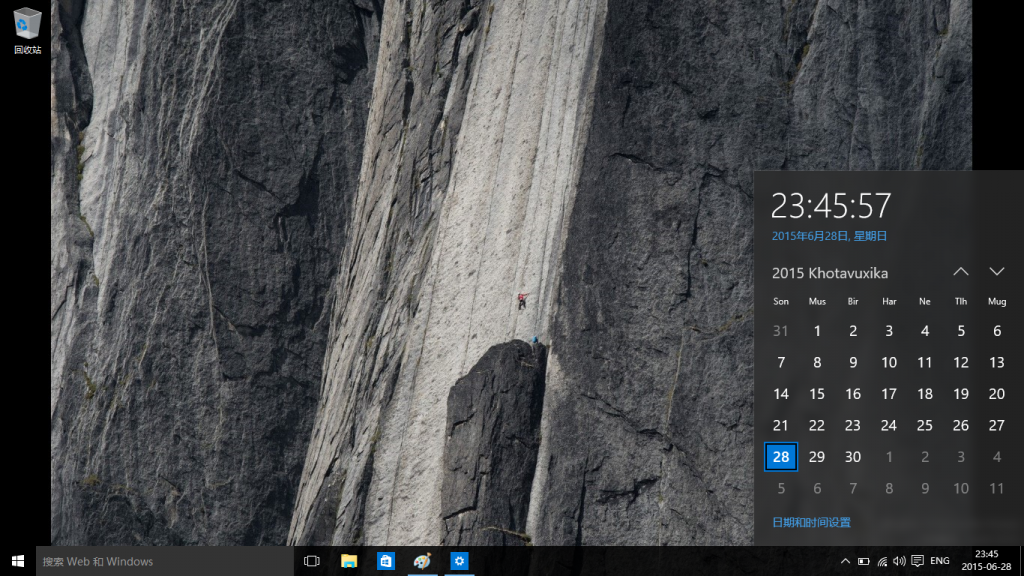Click the large 23:45:57 clock
Screen dimensions: 1024x576
(x=831, y=206)
